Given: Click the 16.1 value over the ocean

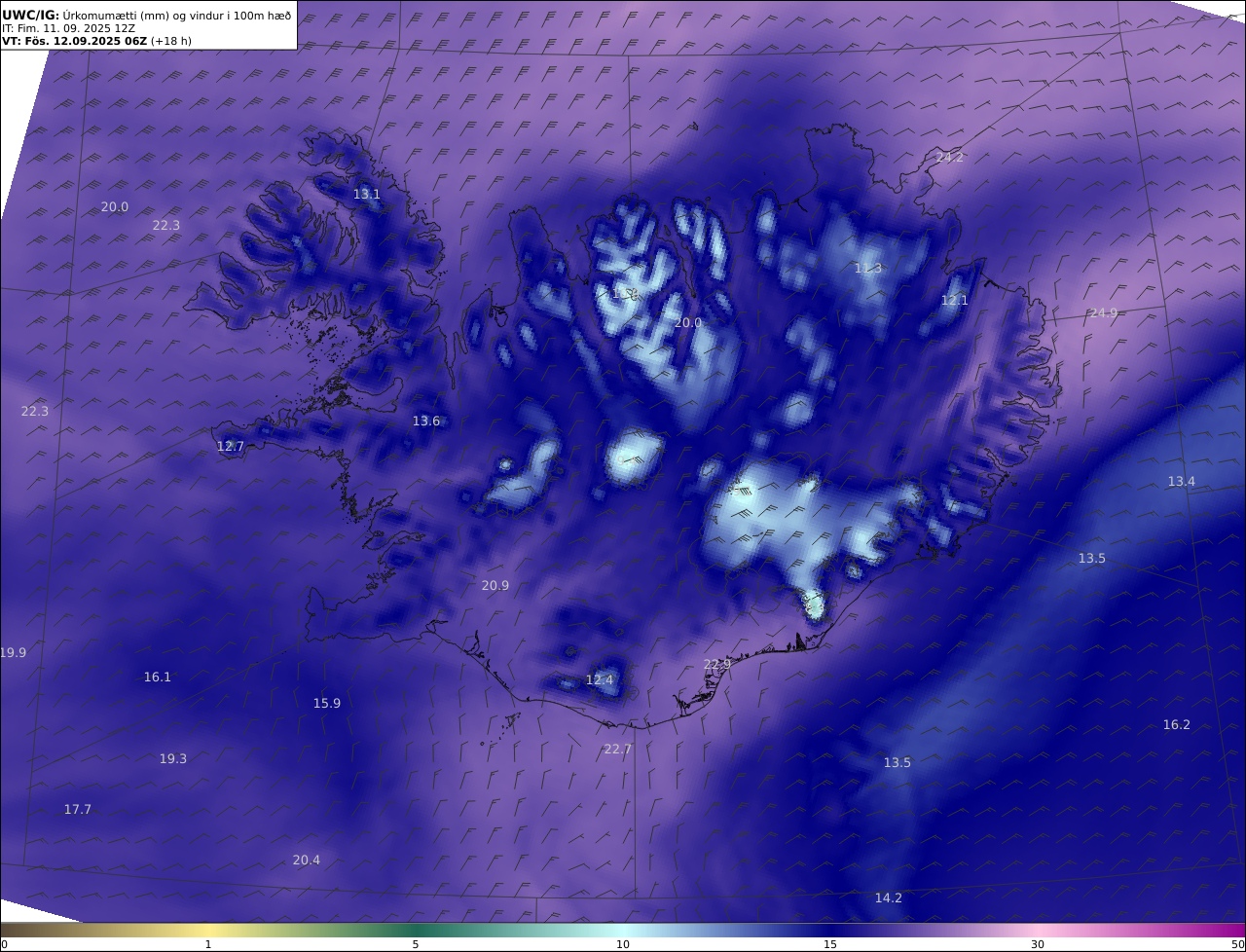Looking at the screenshot, I should pyautogui.click(x=158, y=677).
